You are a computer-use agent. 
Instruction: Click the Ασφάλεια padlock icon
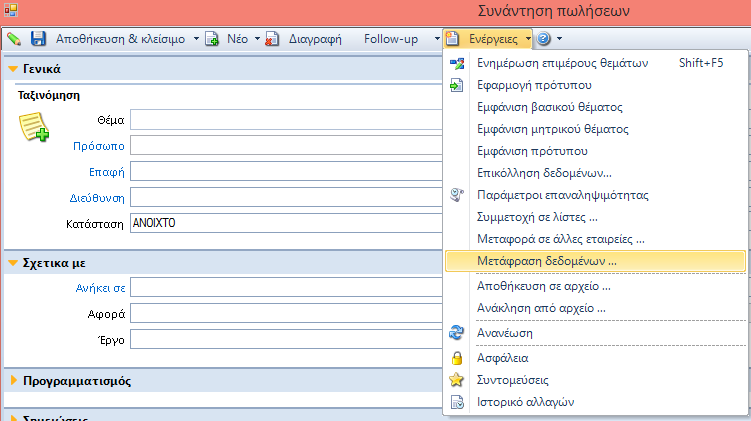point(457,358)
